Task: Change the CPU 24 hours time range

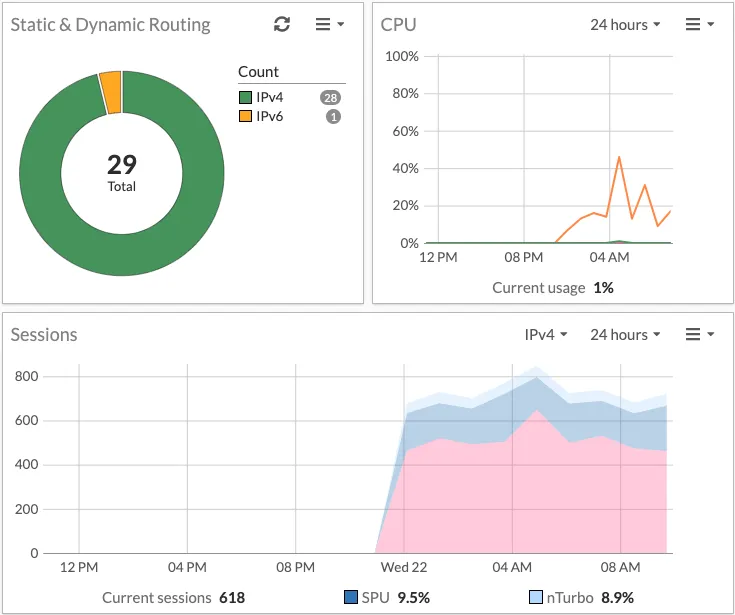Action: pyautogui.click(x=625, y=24)
